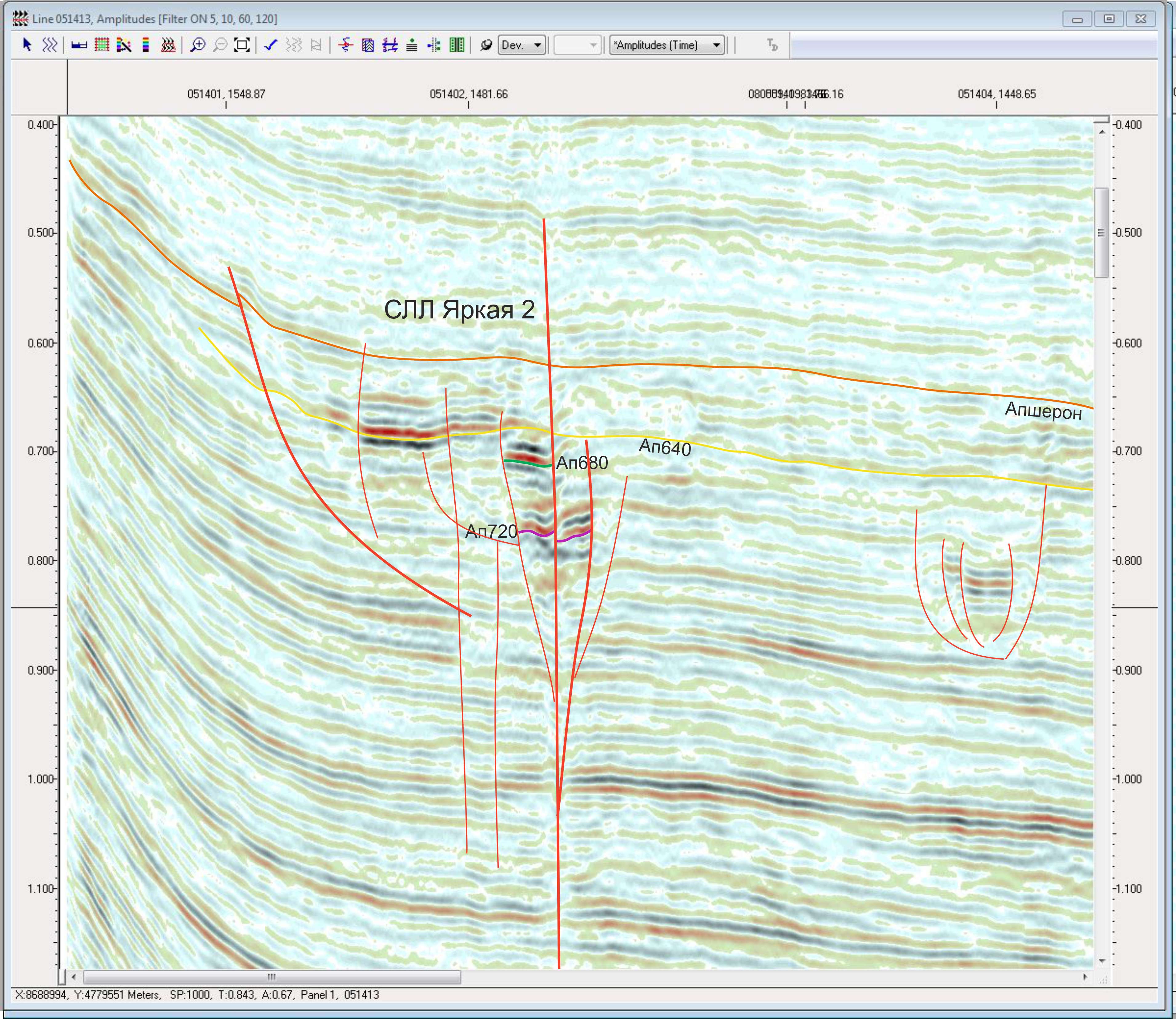Click the Ап640 horizon label
The image size is (1176, 1019).
point(664,447)
